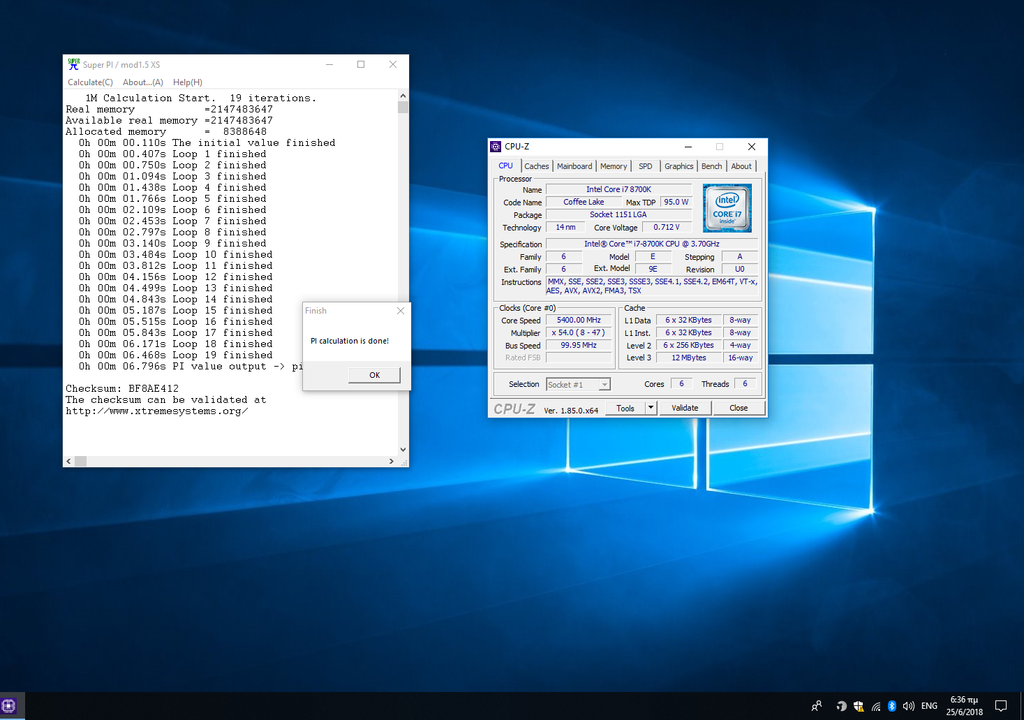Click the Code Name value 'Coffee Lake'
Screen dimensions: 1024x720
[x=584, y=202]
